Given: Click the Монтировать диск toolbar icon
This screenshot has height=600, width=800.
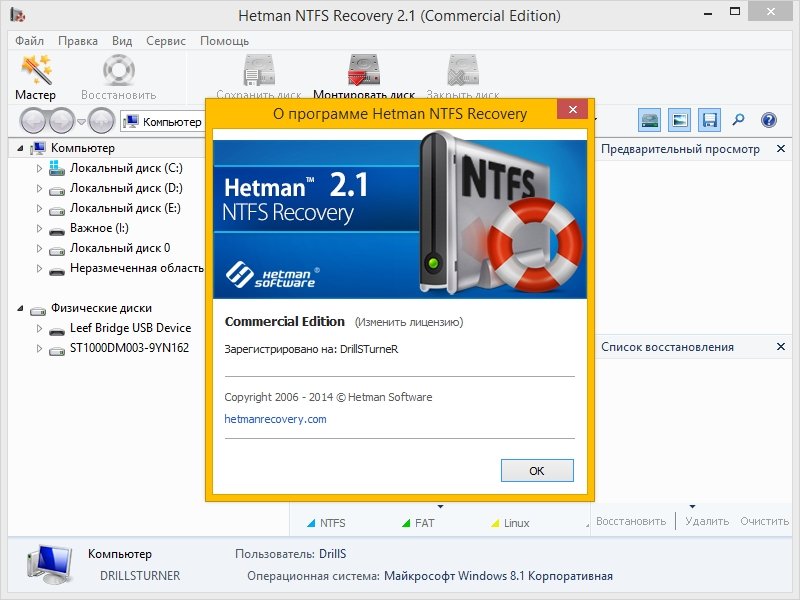Looking at the screenshot, I should click(364, 70).
